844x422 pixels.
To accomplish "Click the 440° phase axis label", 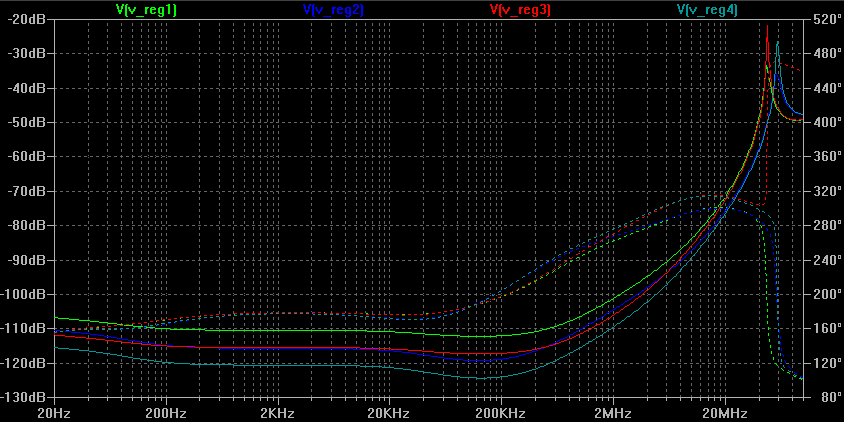I will click(x=826, y=88).
